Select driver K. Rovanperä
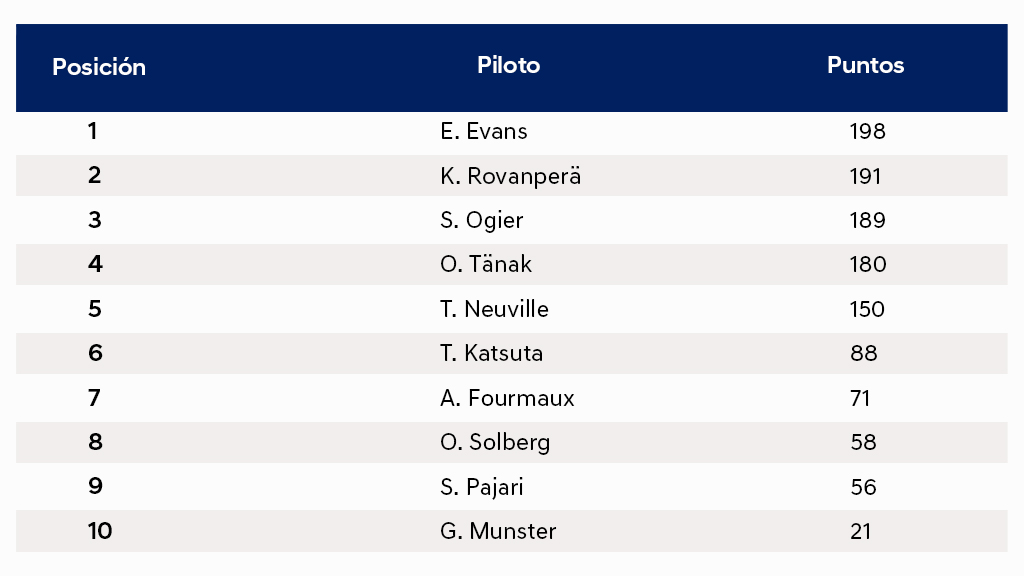The height and width of the screenshot is (576, 1024). tap(510, 176)
